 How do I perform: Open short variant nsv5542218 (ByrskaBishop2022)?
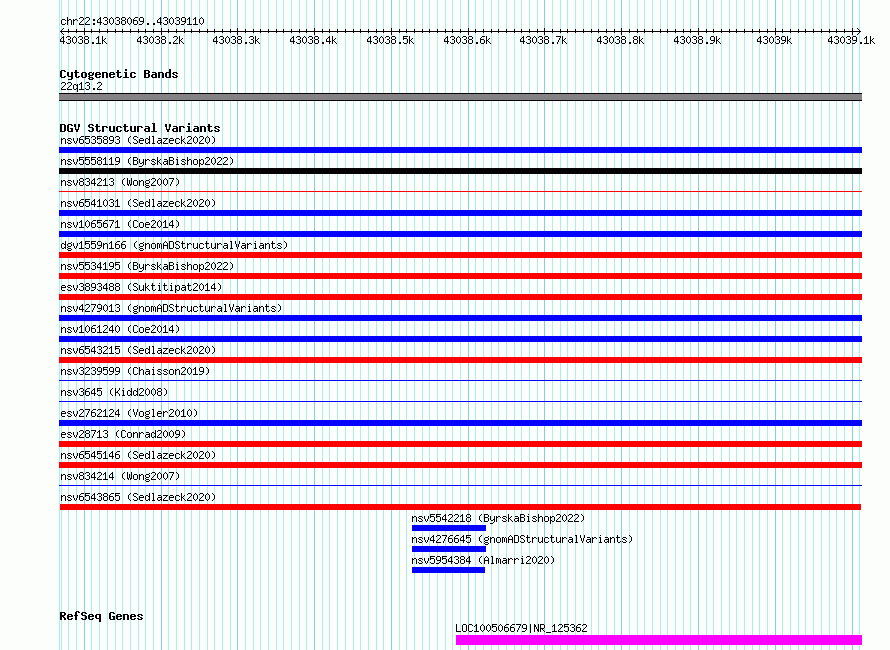coord(498,518)
